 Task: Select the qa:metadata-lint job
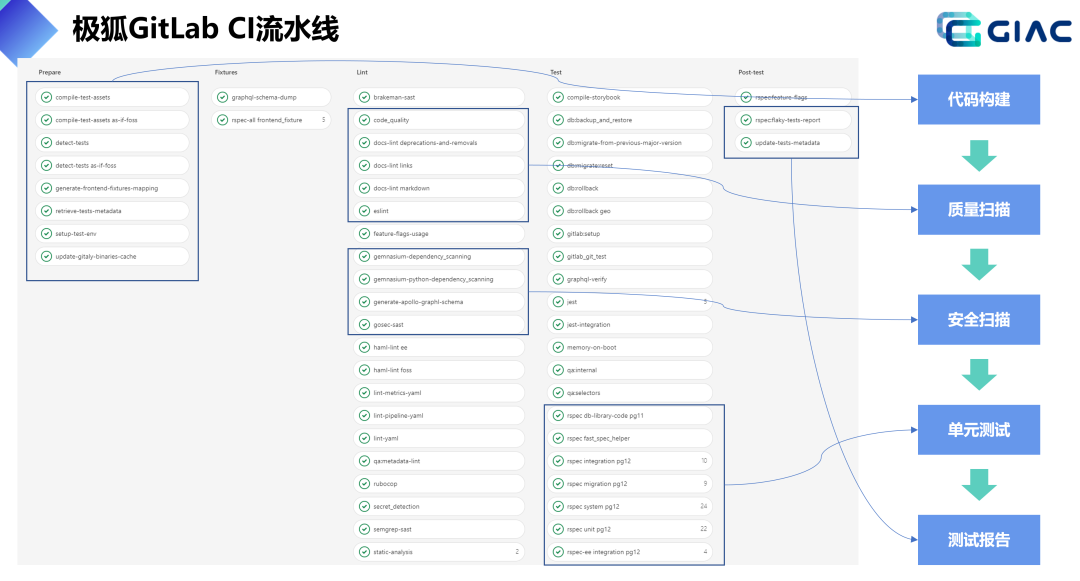[439, 461]
